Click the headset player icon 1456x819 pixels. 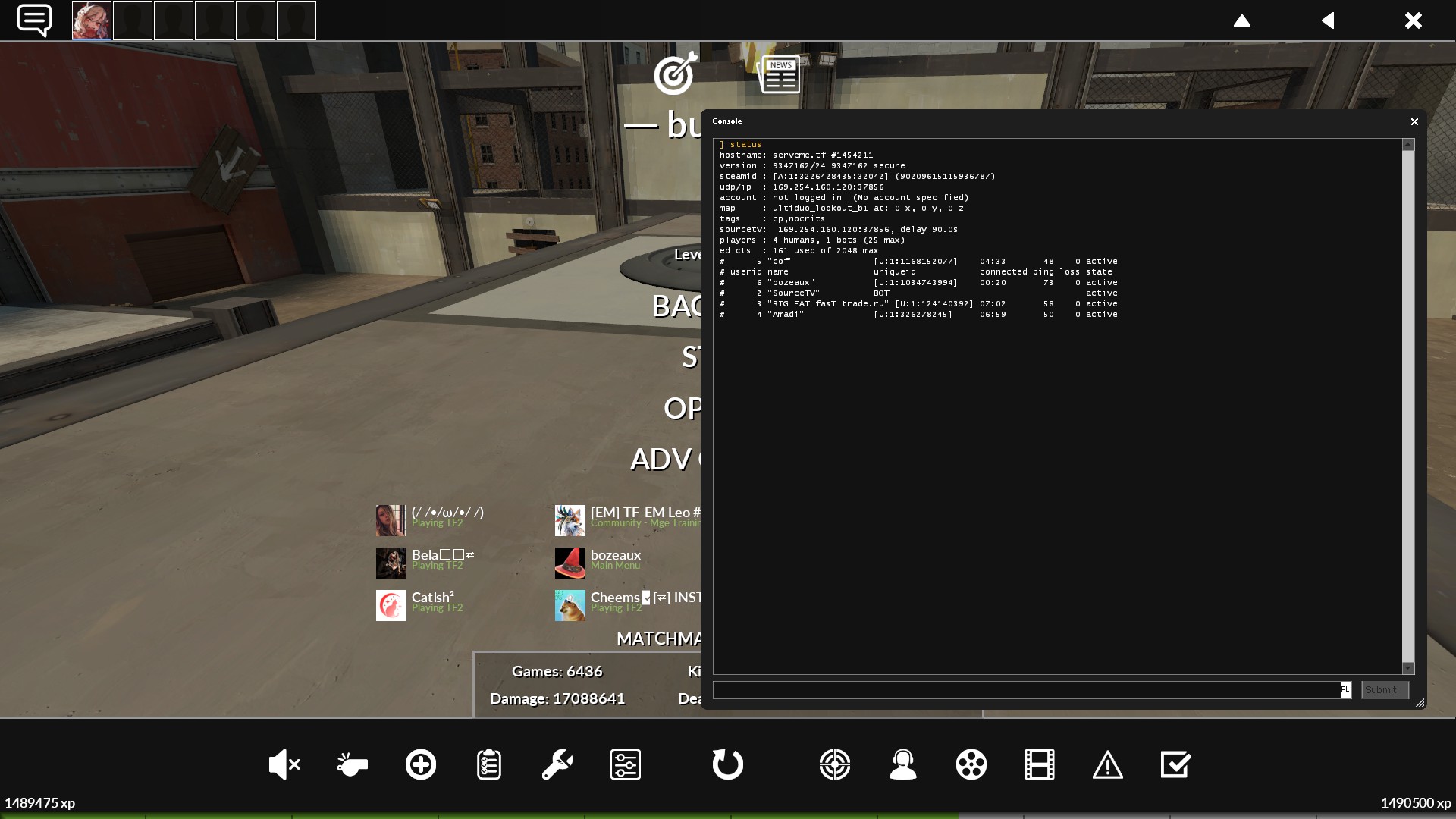[902, 764]
